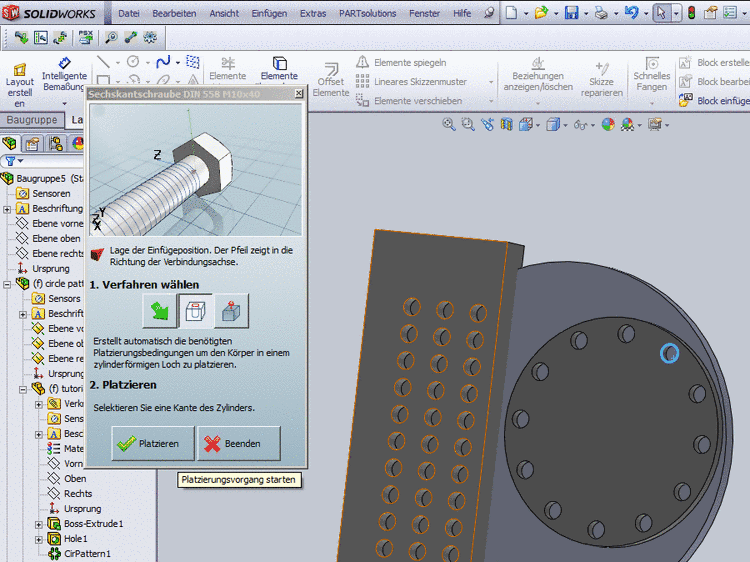
Task: Click the zoom-to-fit magnifier in view toolbar
Action: click(449, 125)
